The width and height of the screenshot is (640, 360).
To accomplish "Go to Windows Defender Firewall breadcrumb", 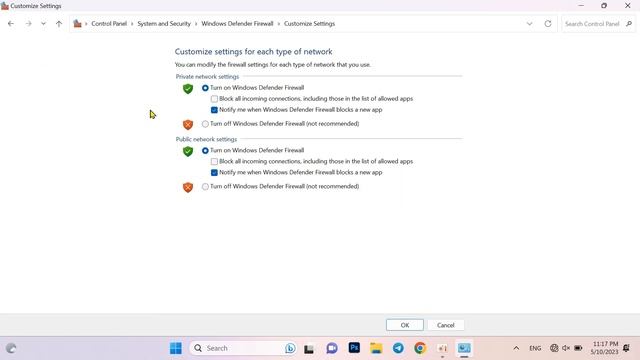I will (x=237, y=24).
